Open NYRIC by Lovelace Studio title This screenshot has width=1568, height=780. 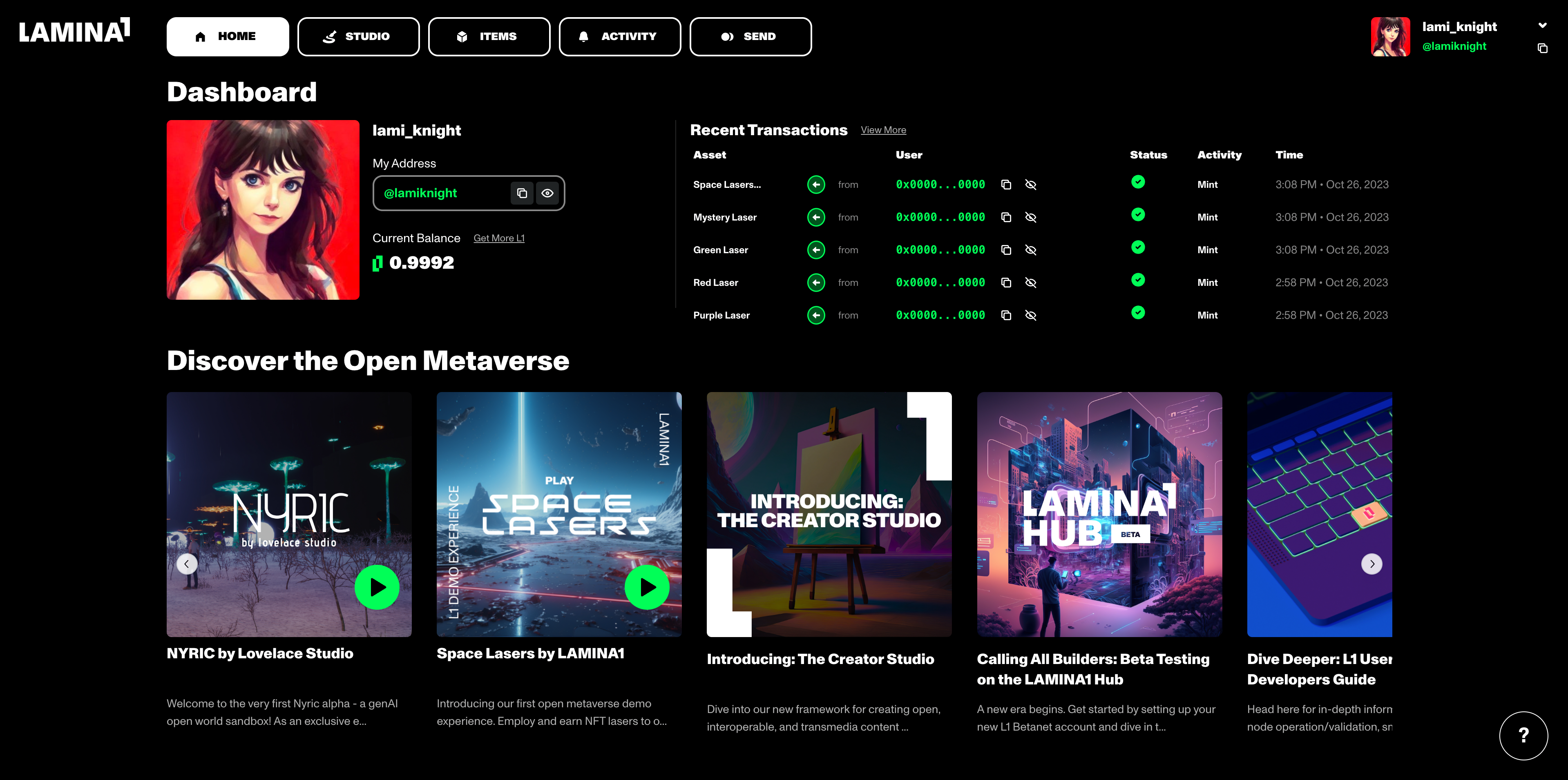(260, 653)
